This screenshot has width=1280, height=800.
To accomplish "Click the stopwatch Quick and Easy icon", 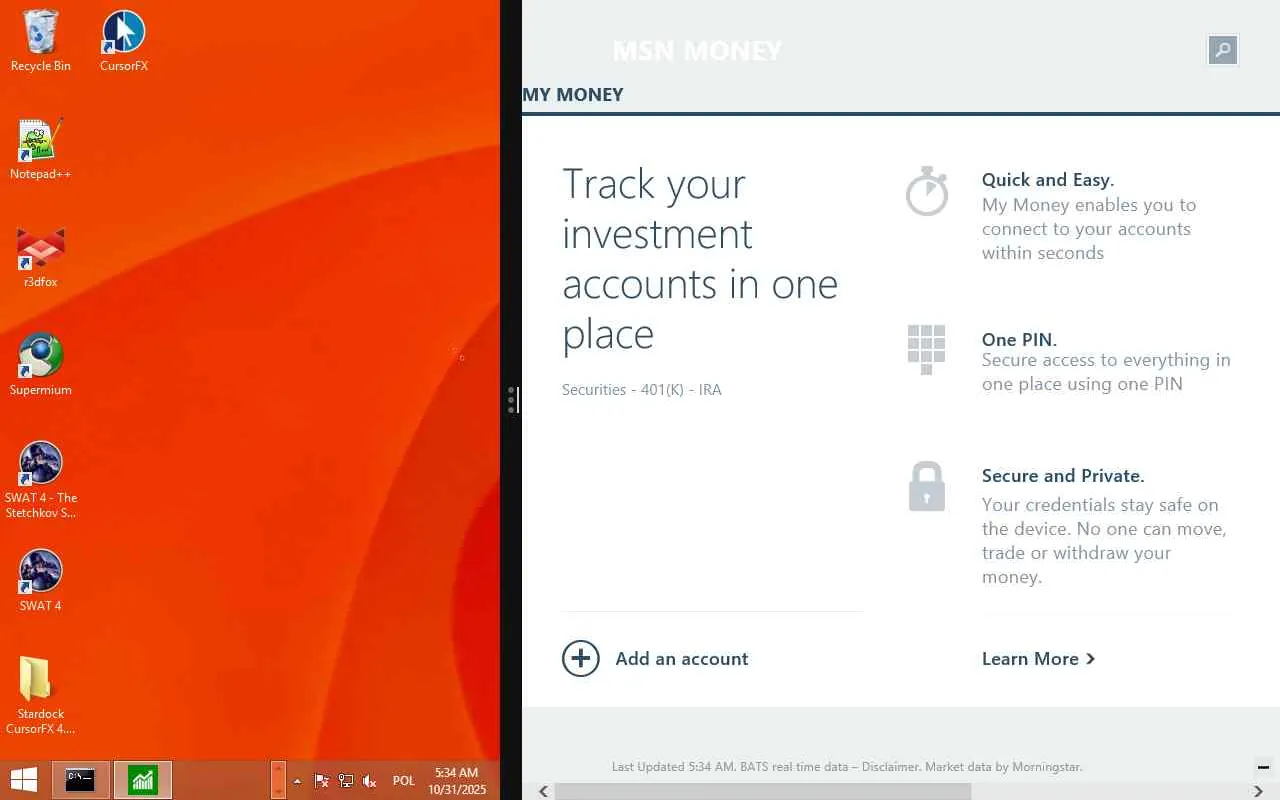I will [x=927, y=191].
